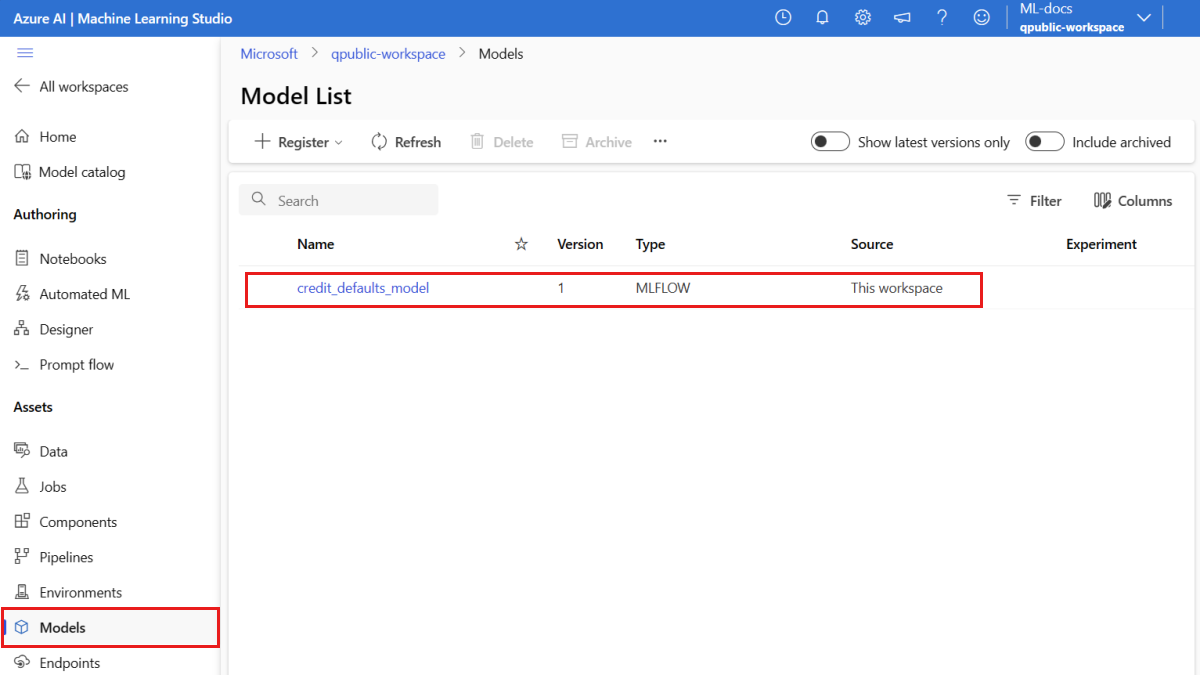Navigate to the Endpoints section
Screen dimensions: 1200x675
click(68, 662)
